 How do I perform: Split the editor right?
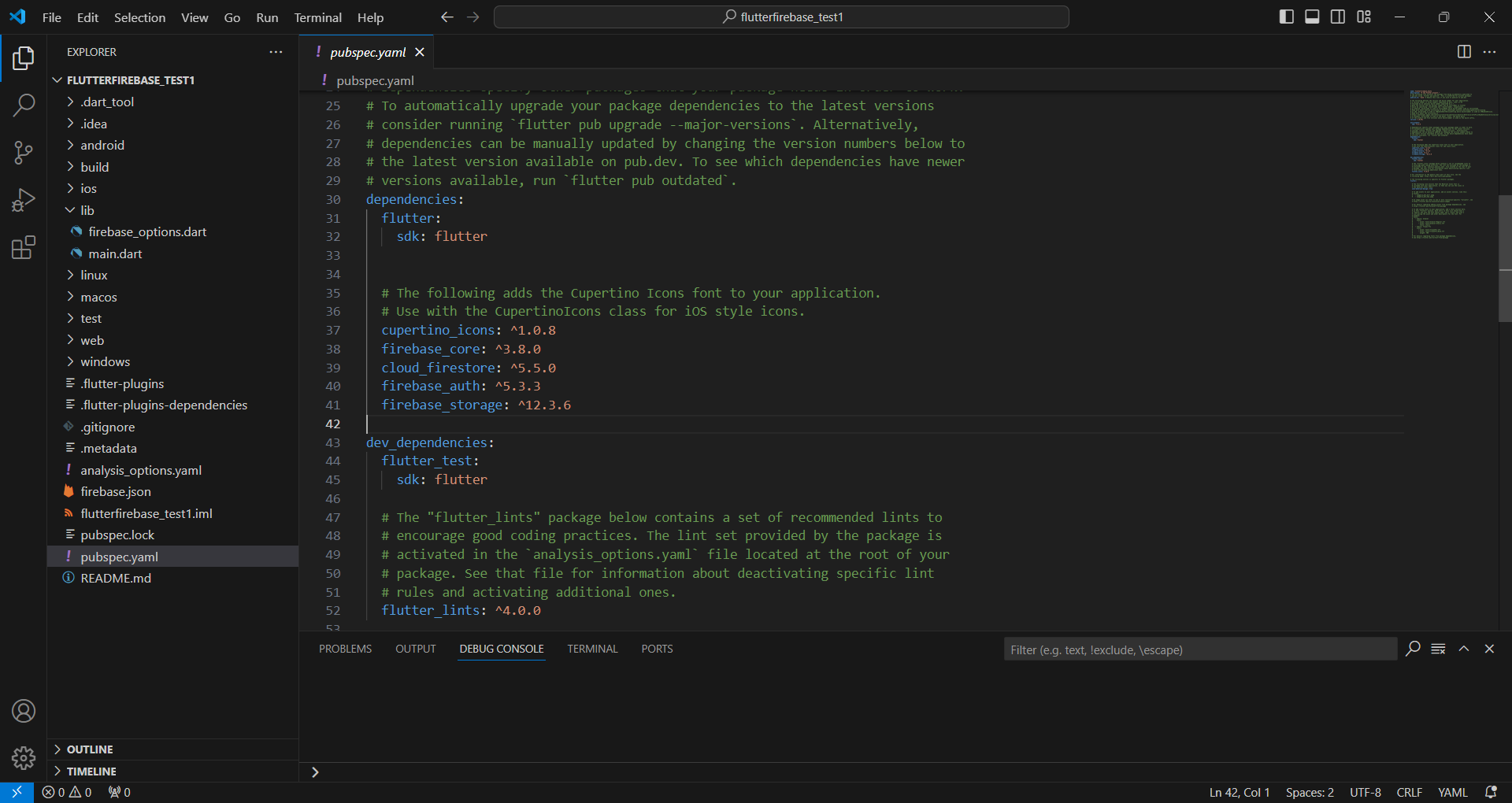(1464, 51)
